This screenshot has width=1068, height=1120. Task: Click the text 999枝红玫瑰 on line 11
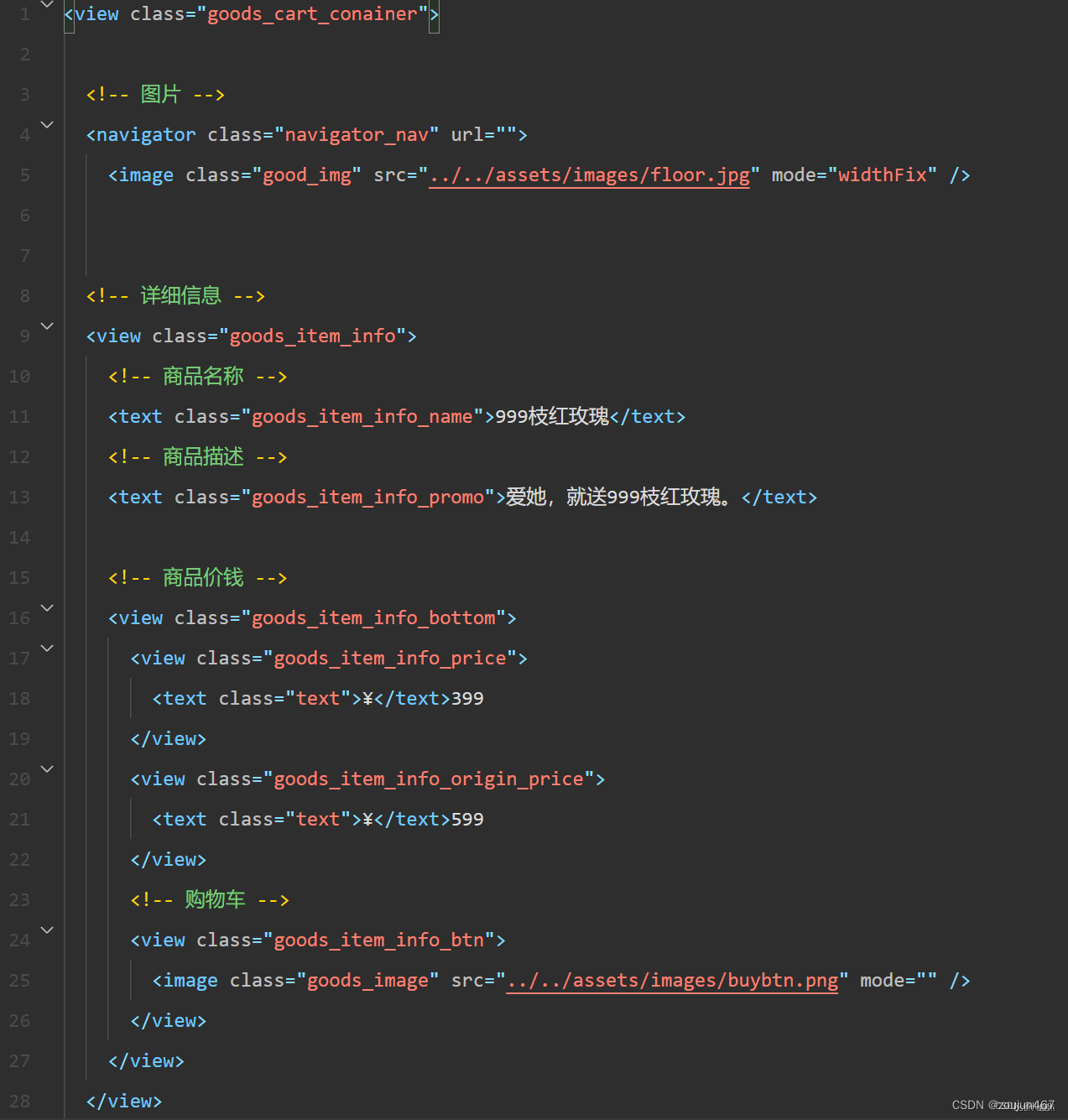552,416
